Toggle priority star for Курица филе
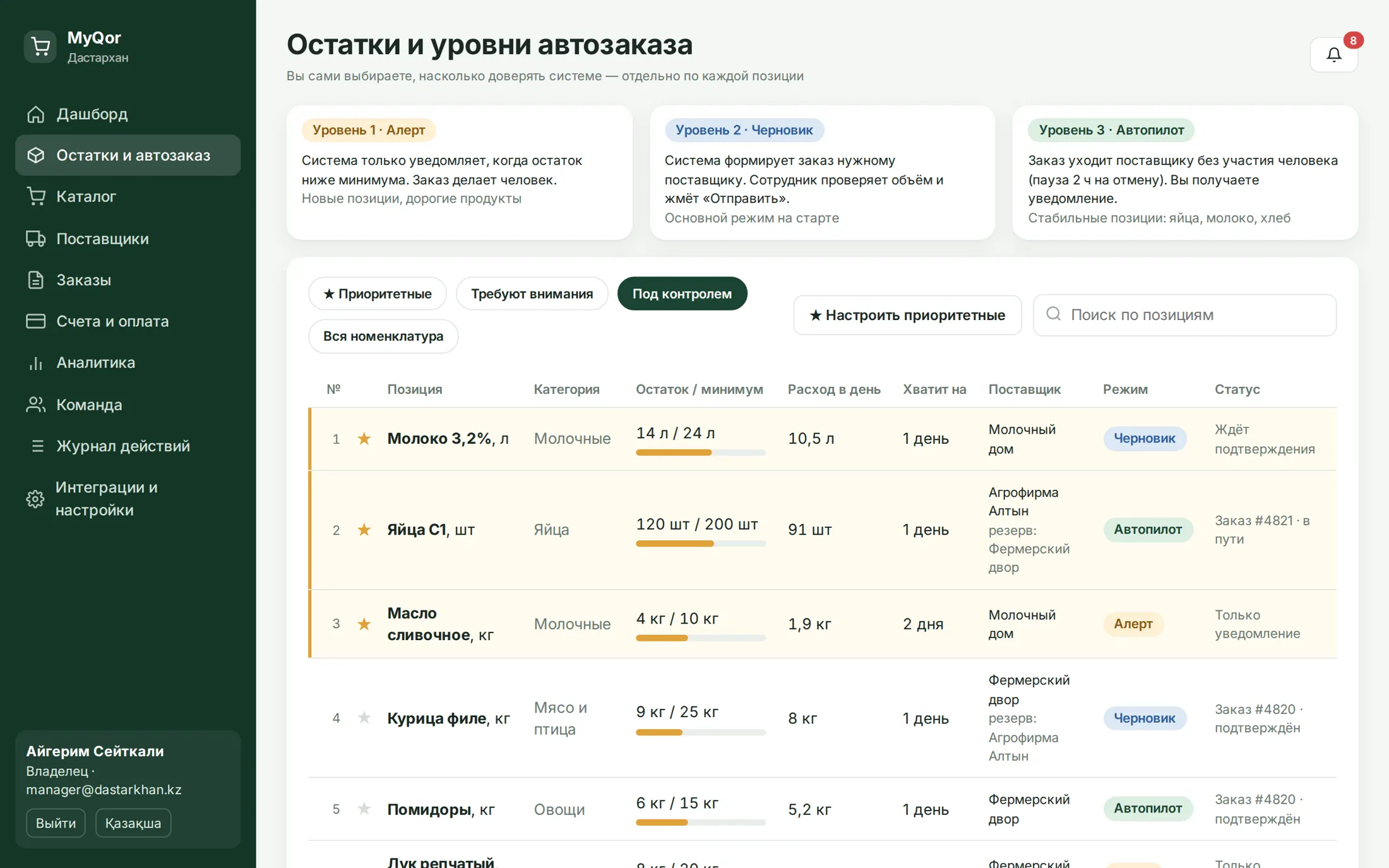Screen dimensions: 1389x868 (x=364, y=718)
